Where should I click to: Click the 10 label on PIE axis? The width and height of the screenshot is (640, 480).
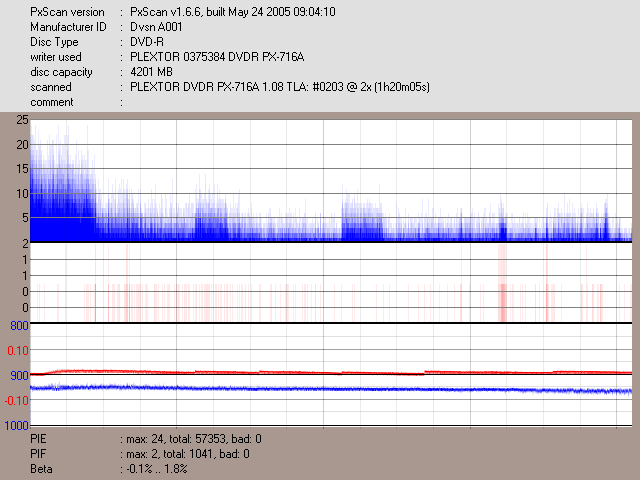[x=22, y=193]
